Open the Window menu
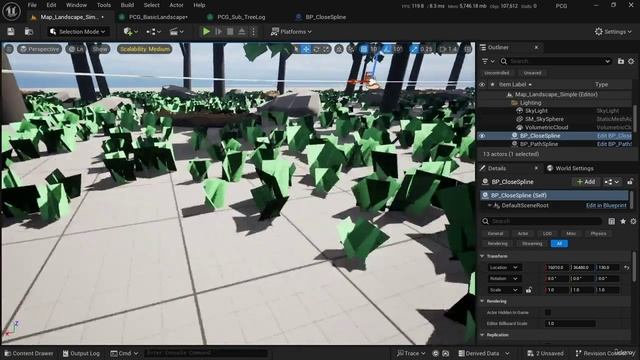640x360 pixels. [x=76, y=5]
